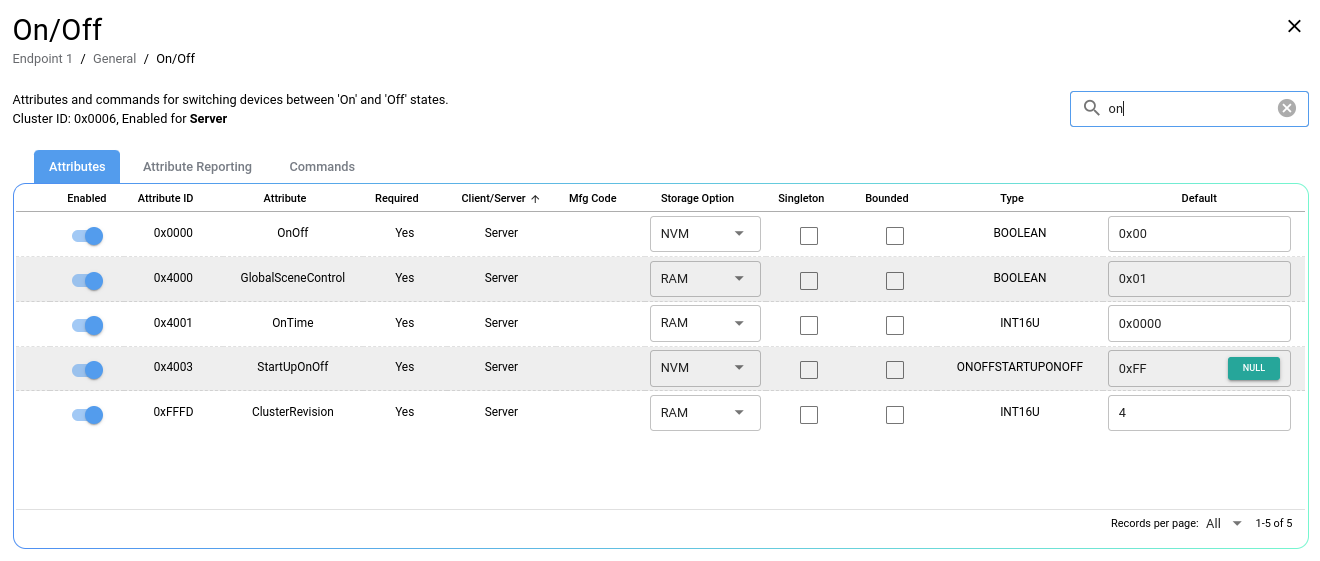Screen dimensions: 1320x561
Task: Clear the search field text
Action: pos(1286,108)
